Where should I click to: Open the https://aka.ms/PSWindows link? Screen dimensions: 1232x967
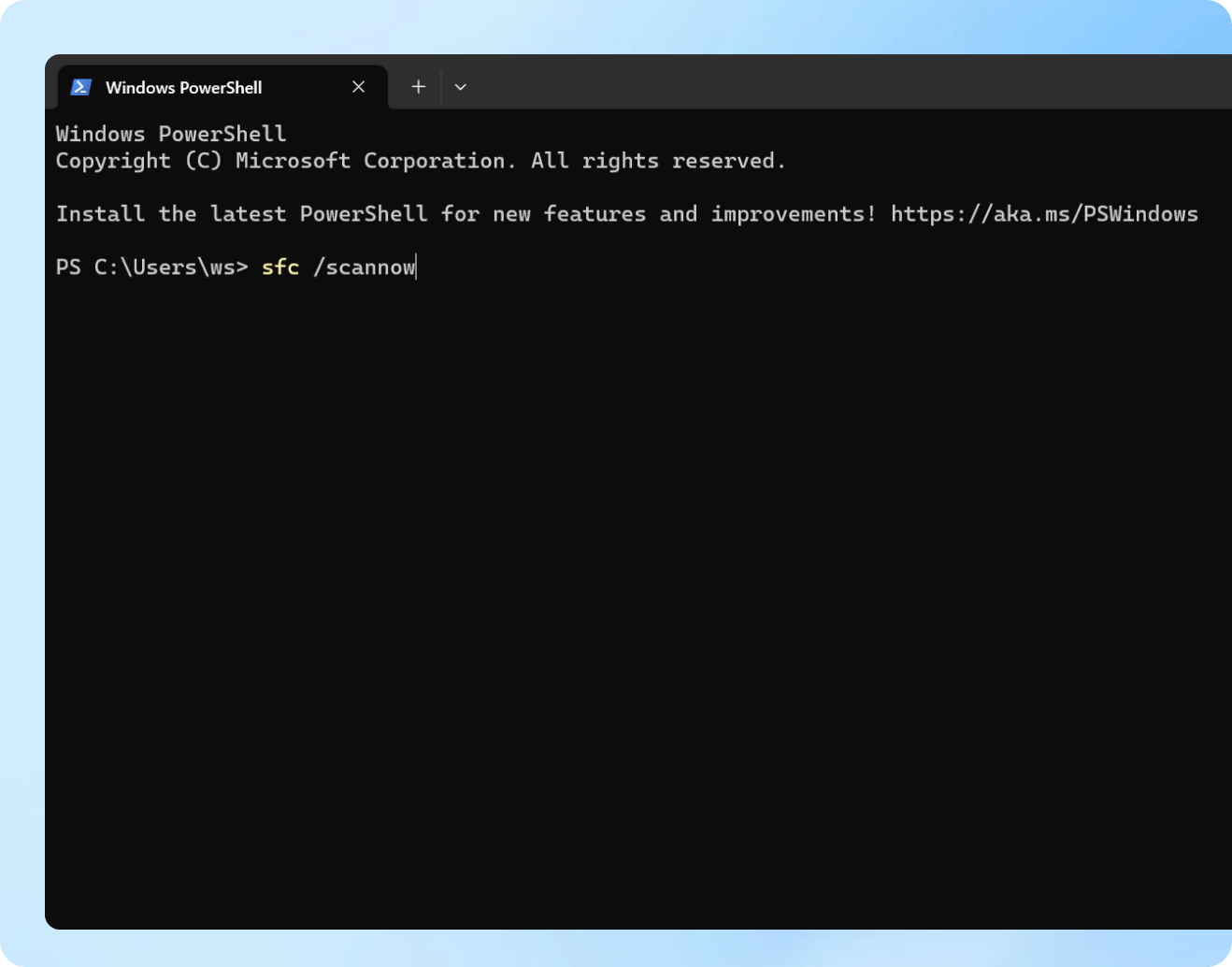point(1044,214)
